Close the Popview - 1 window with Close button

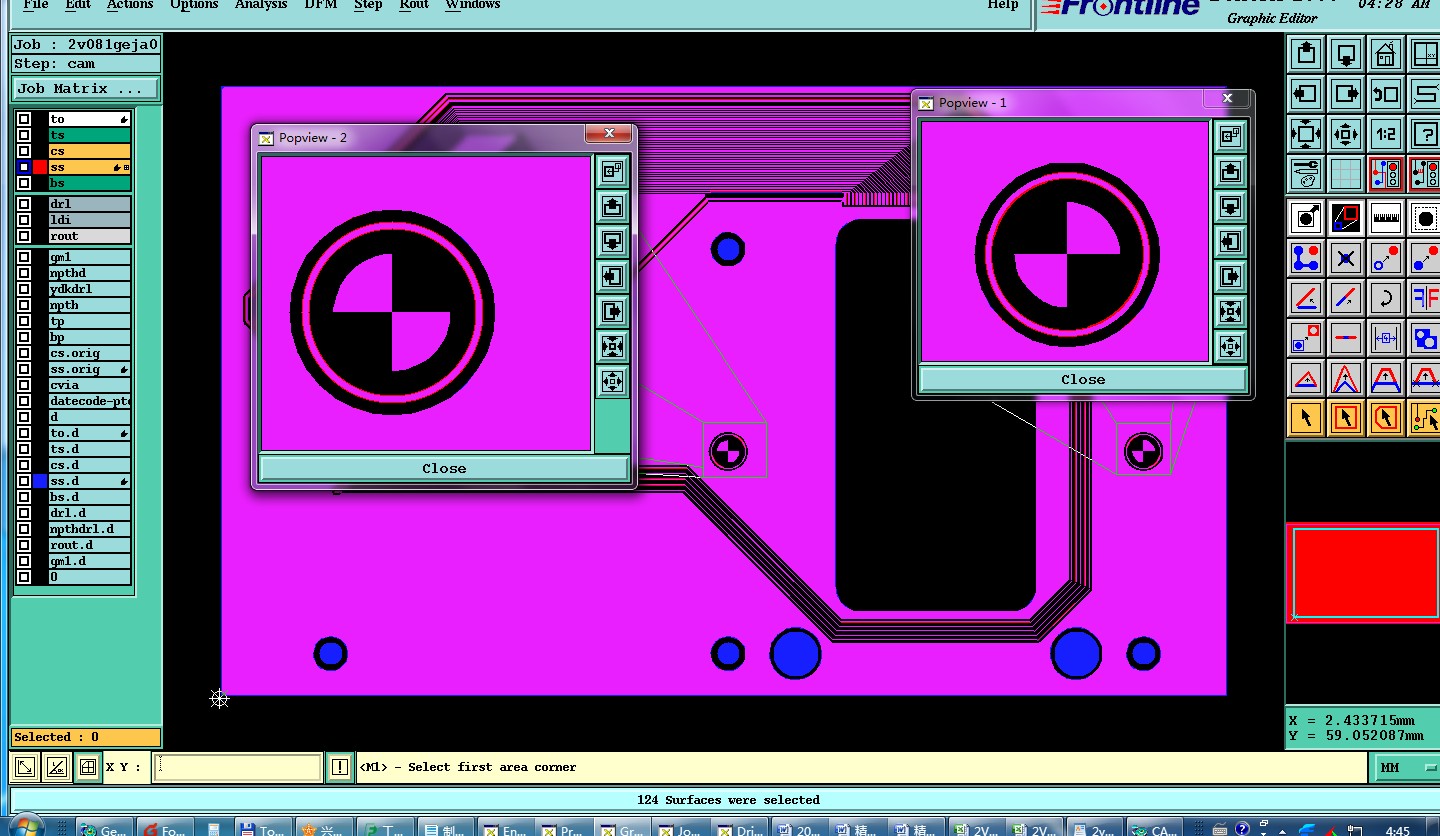[1083, 379]
